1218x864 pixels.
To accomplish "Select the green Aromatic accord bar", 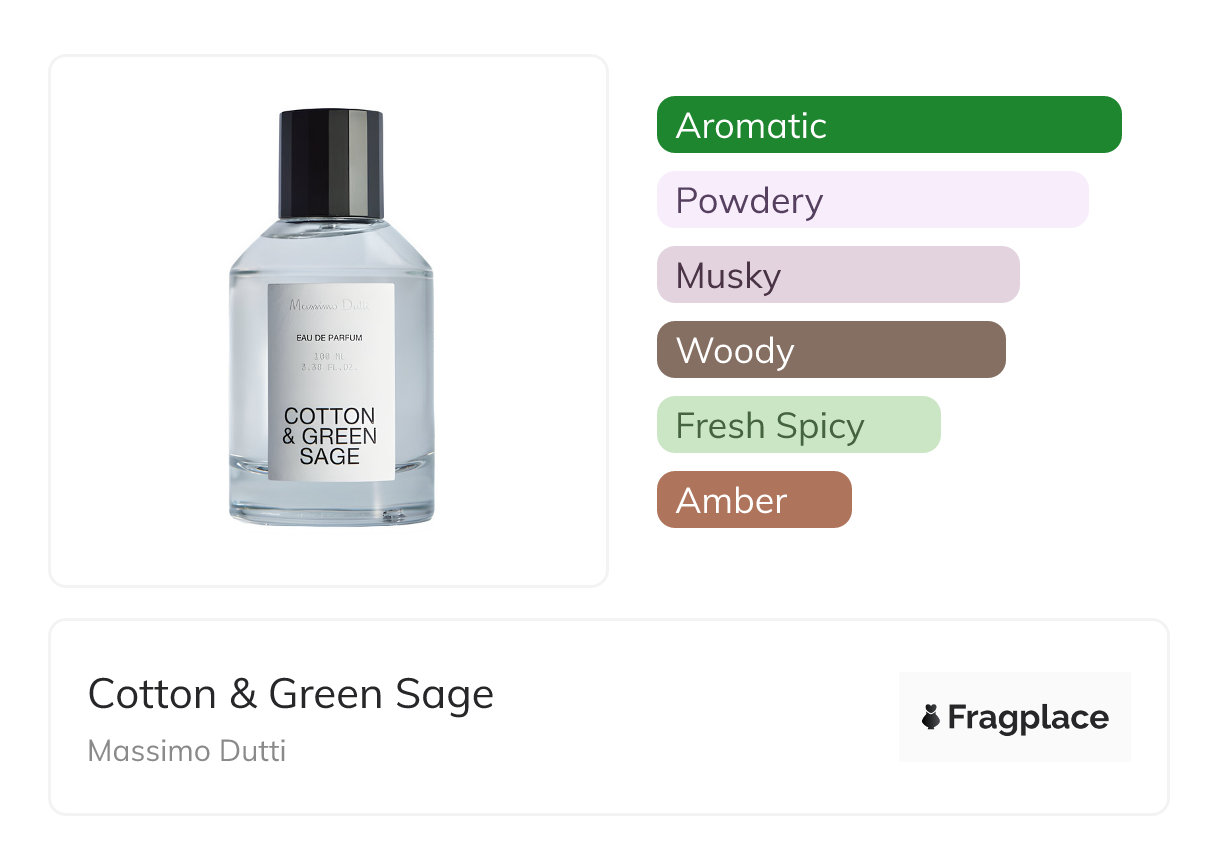I will click(889, 125).
